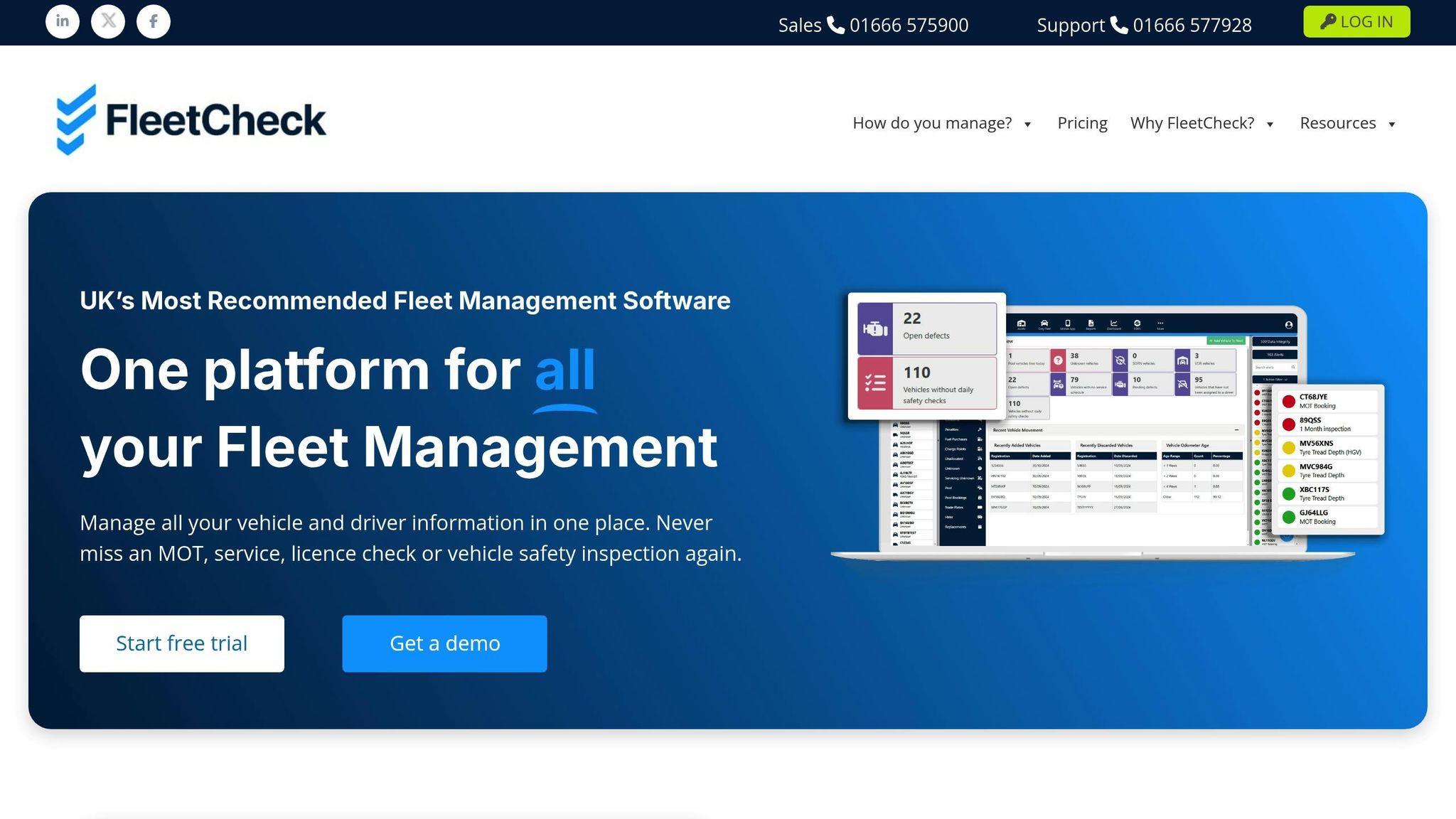Click the engine icon on Open defects card

coord(875,328)
